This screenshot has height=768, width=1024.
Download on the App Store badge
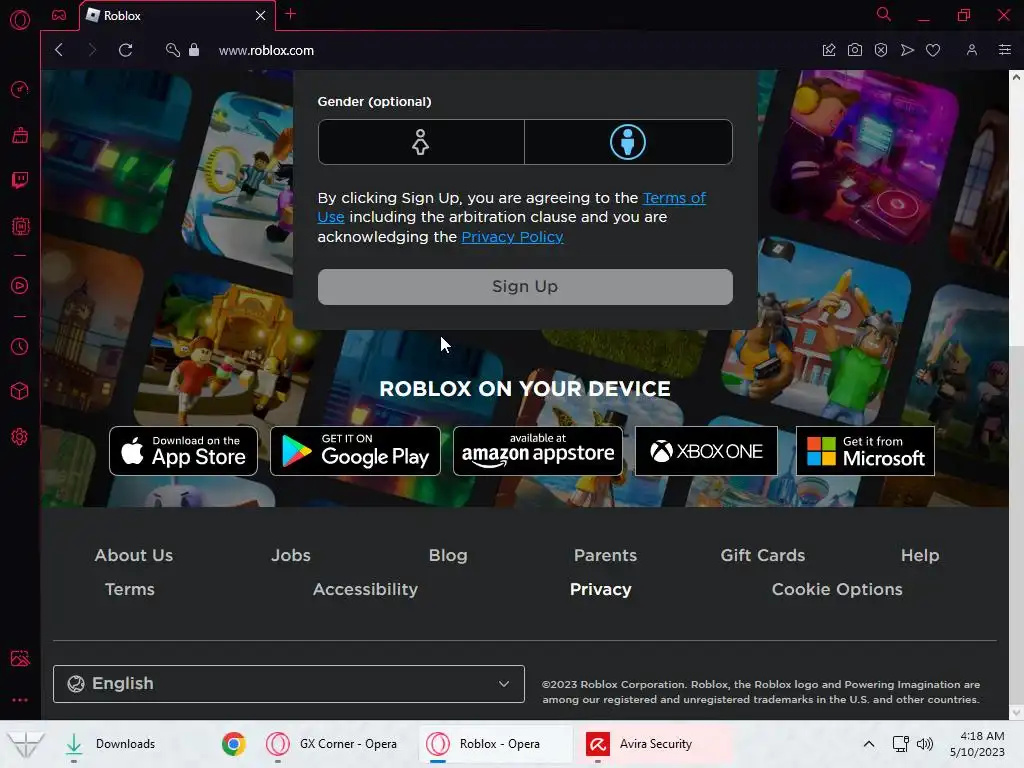pyautogui.click(x=184, y=451)
